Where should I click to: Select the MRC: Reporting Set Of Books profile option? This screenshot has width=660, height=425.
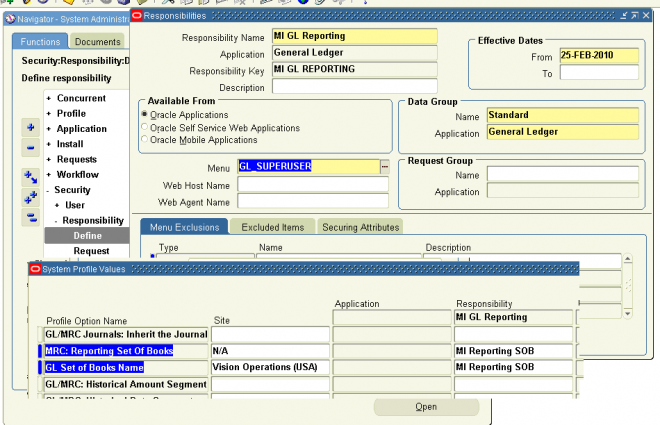pos(126,351)
